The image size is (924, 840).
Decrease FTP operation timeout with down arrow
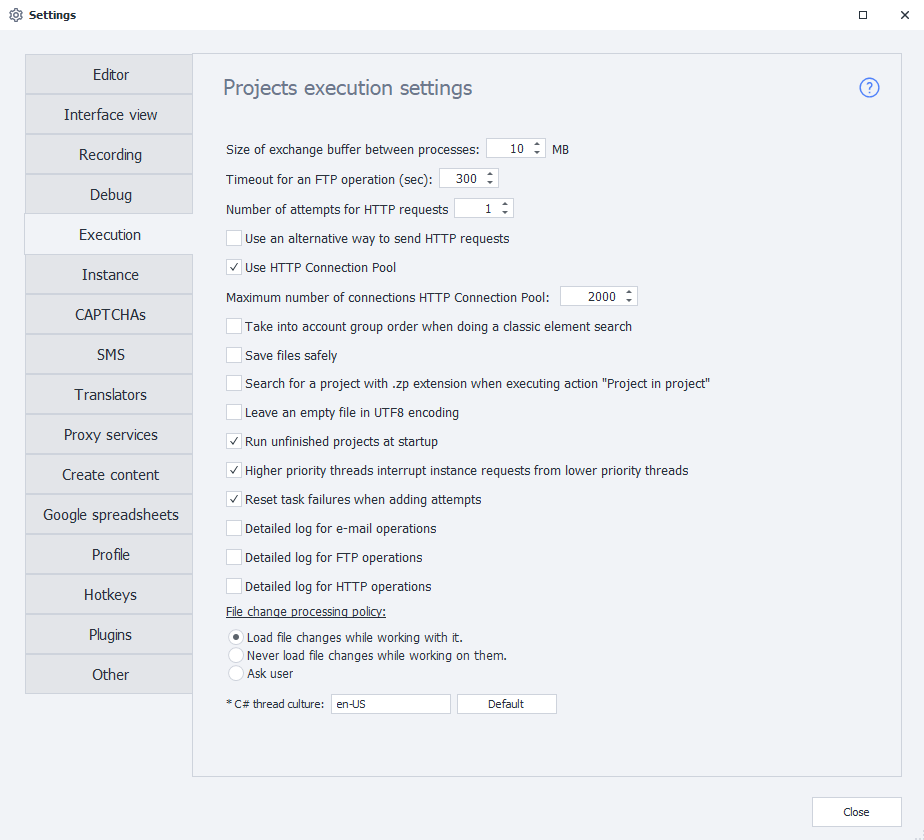490,183
